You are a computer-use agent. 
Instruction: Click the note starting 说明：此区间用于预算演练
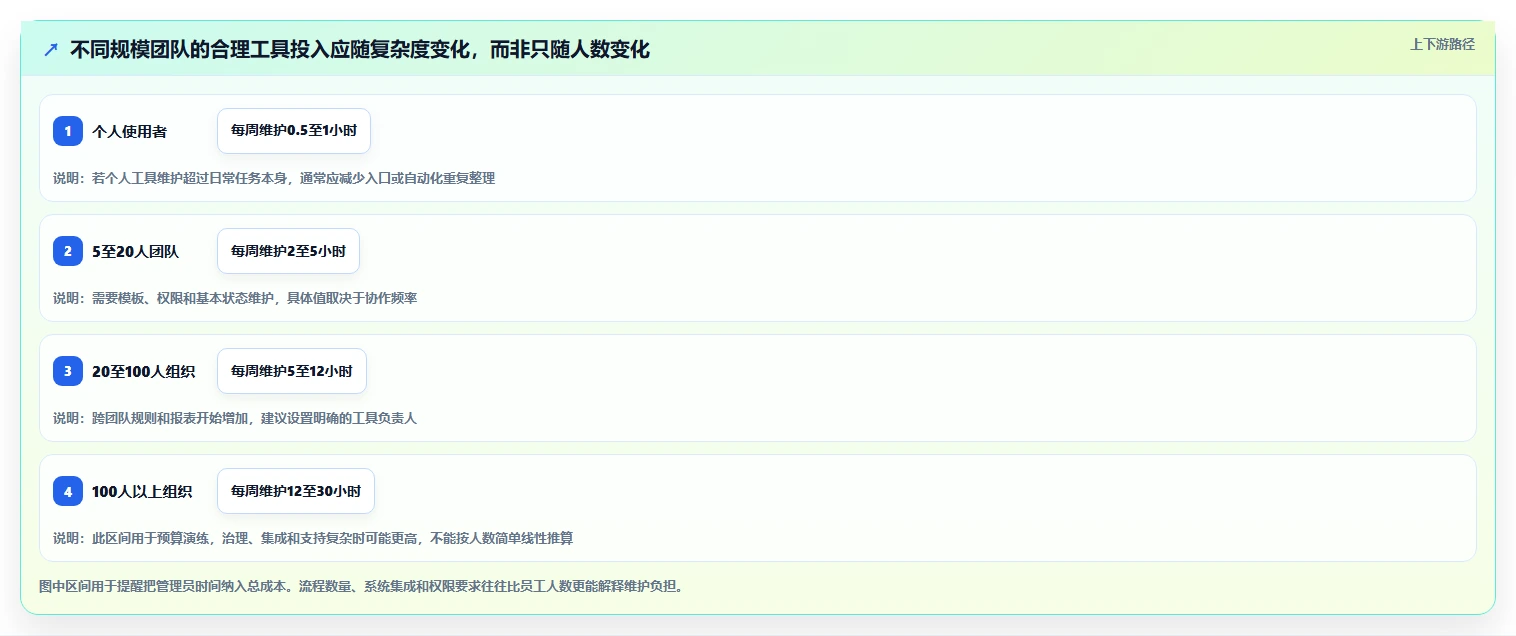click(x=313, y=538)
